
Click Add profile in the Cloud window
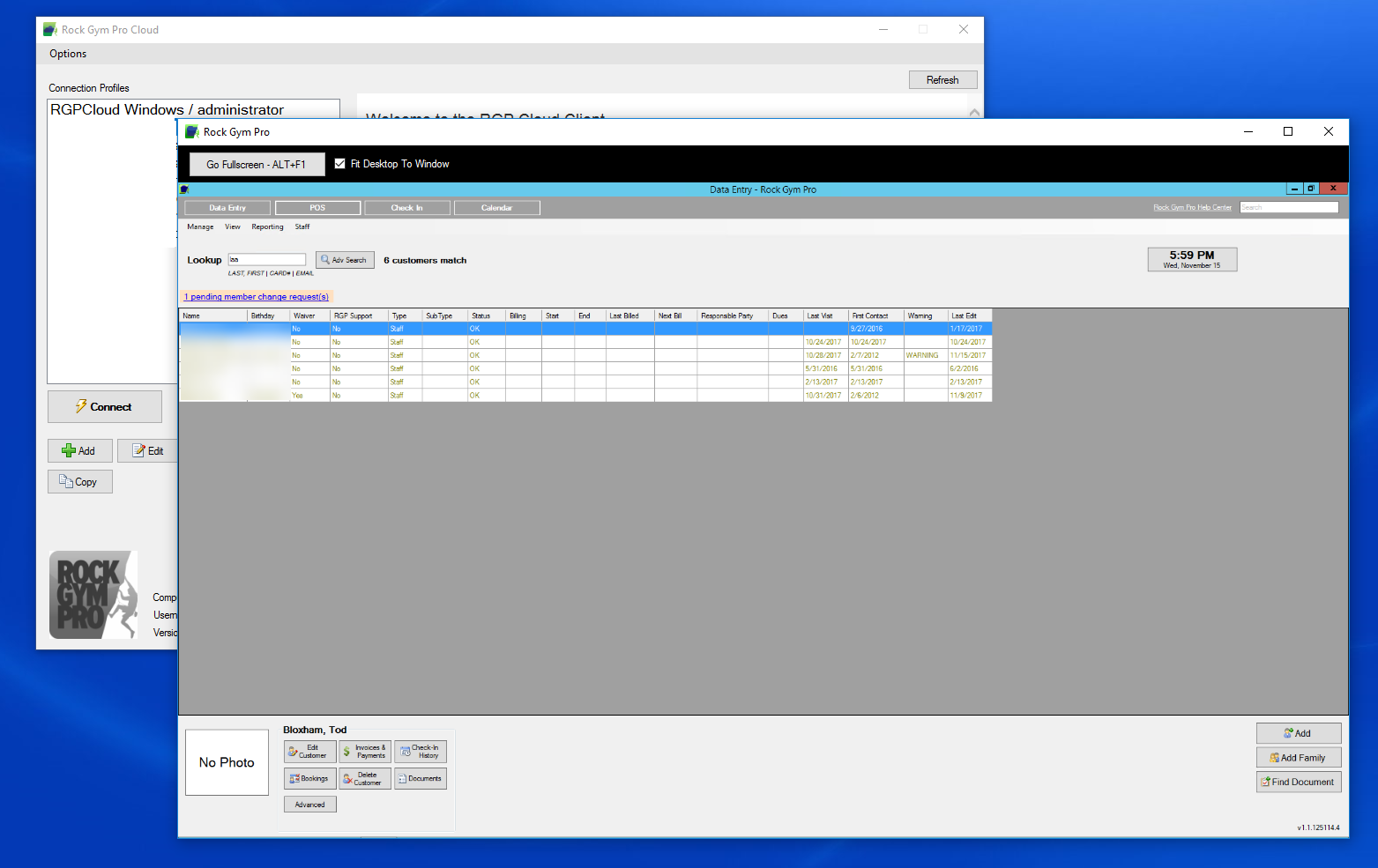pos(80,451)
